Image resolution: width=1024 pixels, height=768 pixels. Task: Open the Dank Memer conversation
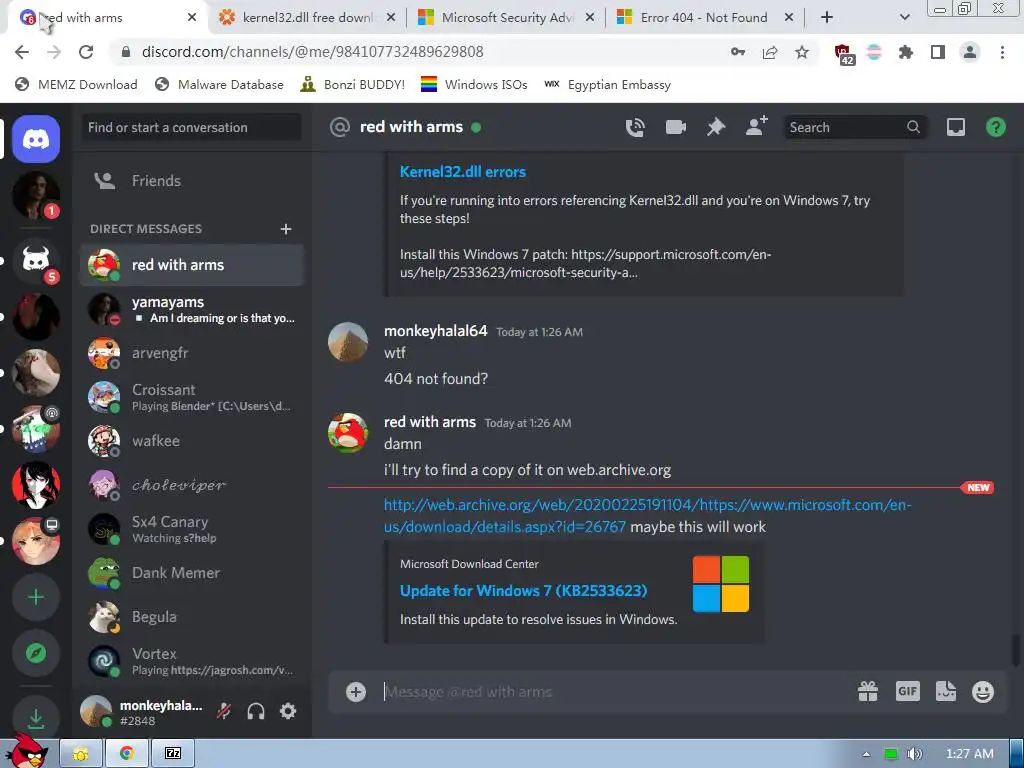click(192, 573)
